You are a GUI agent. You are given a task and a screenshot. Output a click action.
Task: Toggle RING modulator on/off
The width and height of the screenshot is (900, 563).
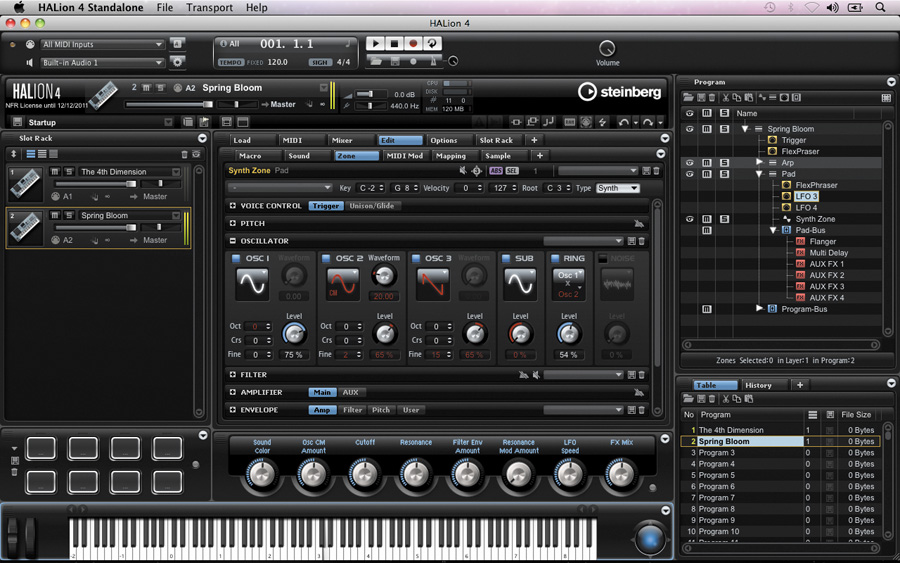click(x=555, y=258)
